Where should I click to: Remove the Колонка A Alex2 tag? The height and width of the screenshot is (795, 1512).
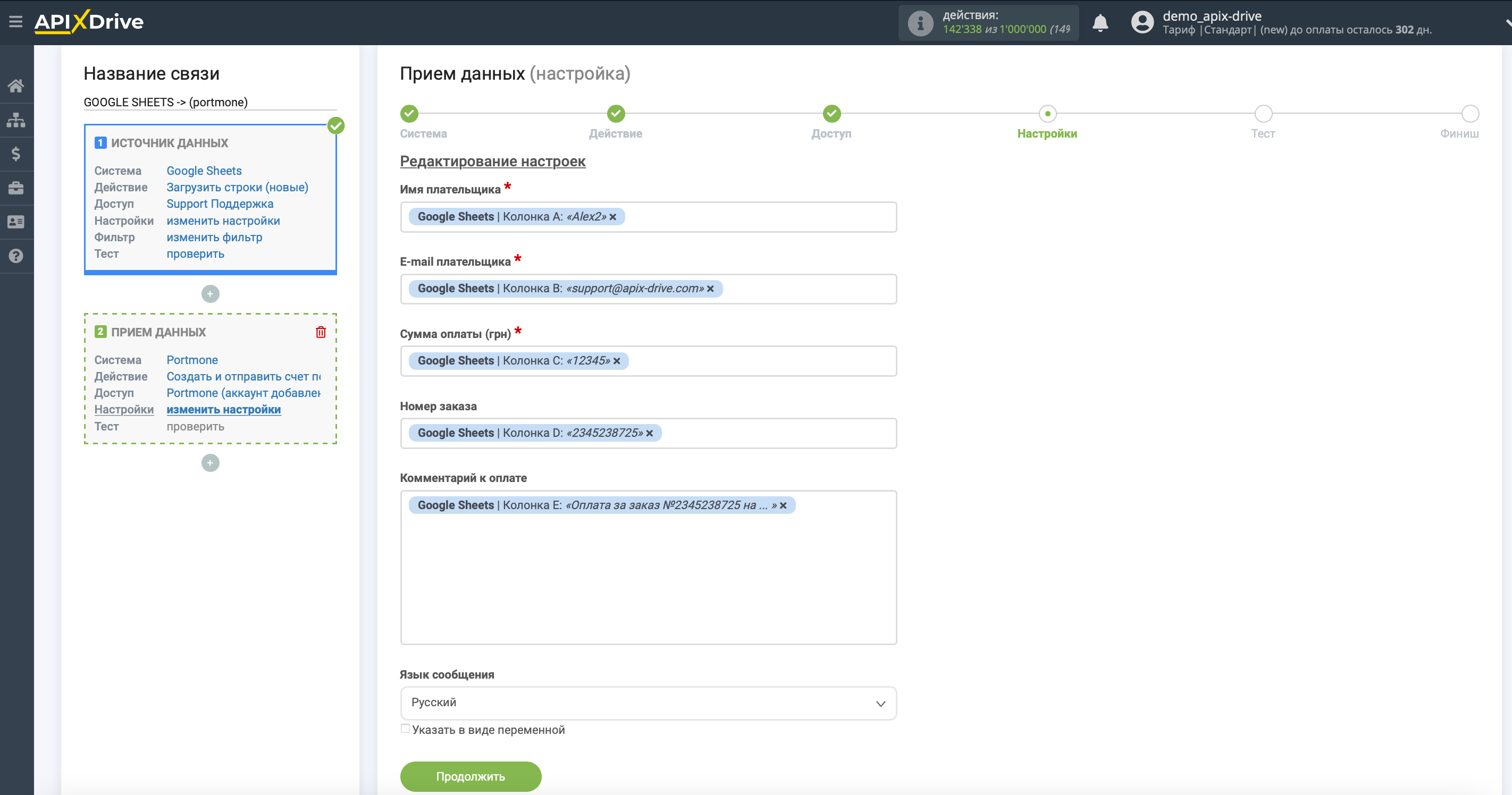[x=613, y=217]
